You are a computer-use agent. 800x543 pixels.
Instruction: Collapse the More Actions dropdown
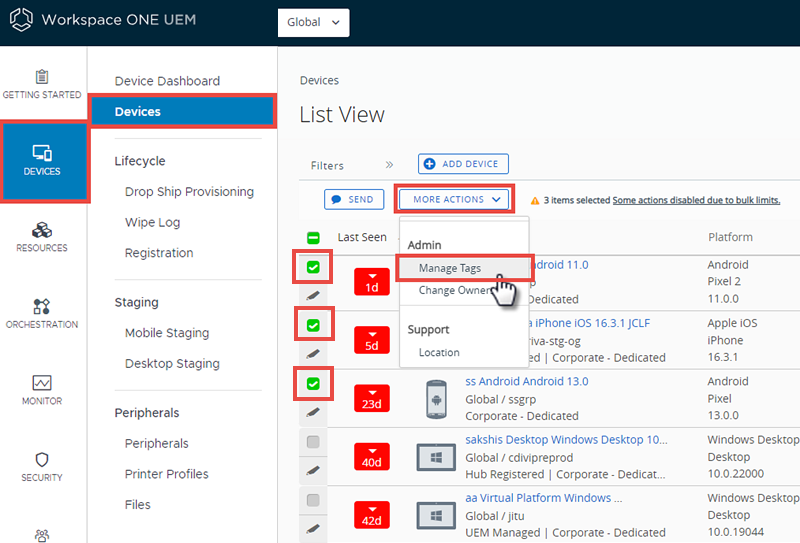454,199
